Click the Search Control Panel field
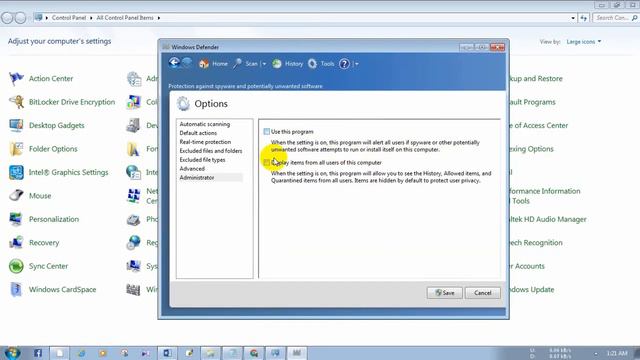Image resolution: width=640 pixels, height=360 pixels. tap(615, 18)
